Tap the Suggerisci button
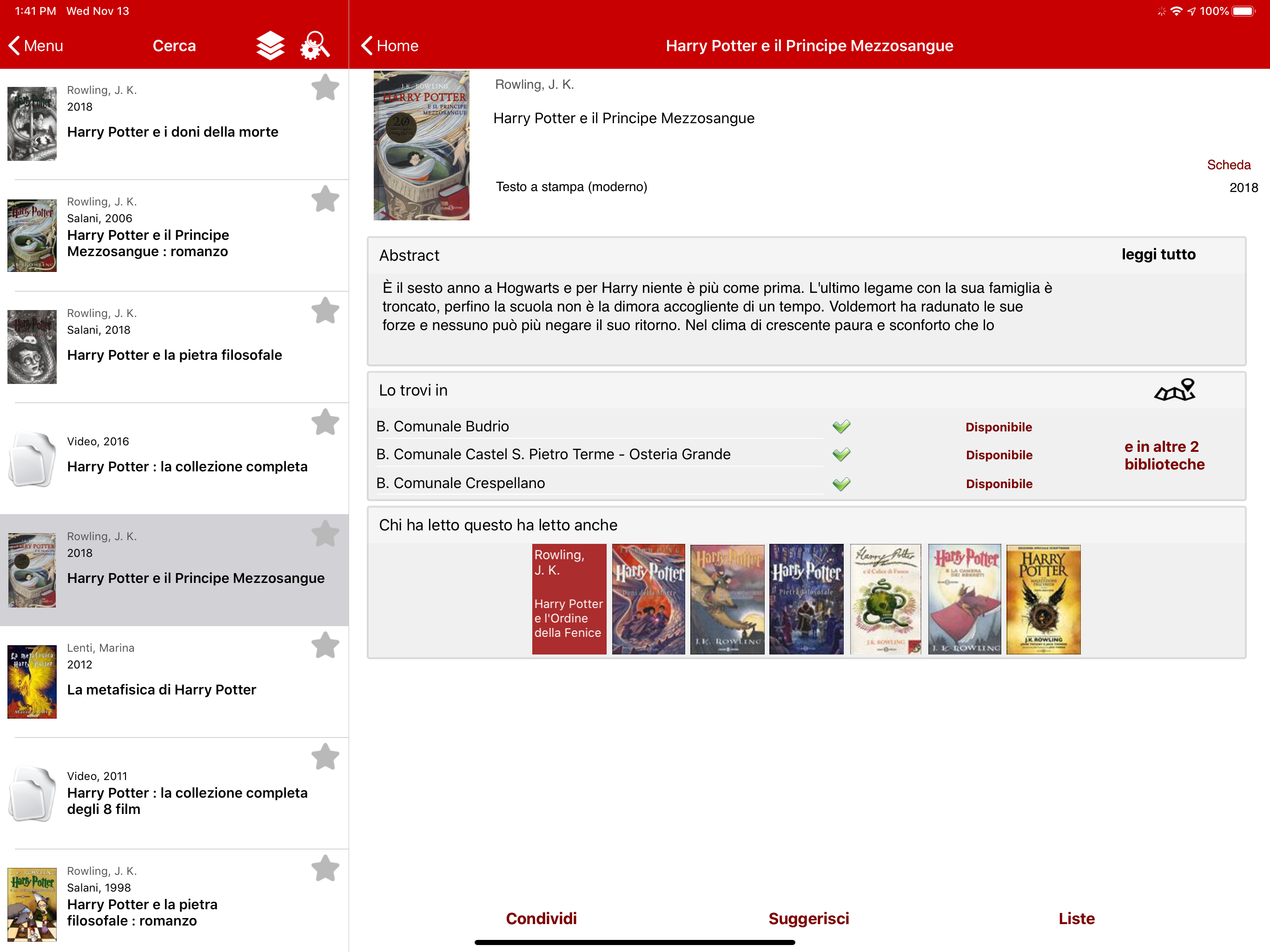 click(808, 918)
